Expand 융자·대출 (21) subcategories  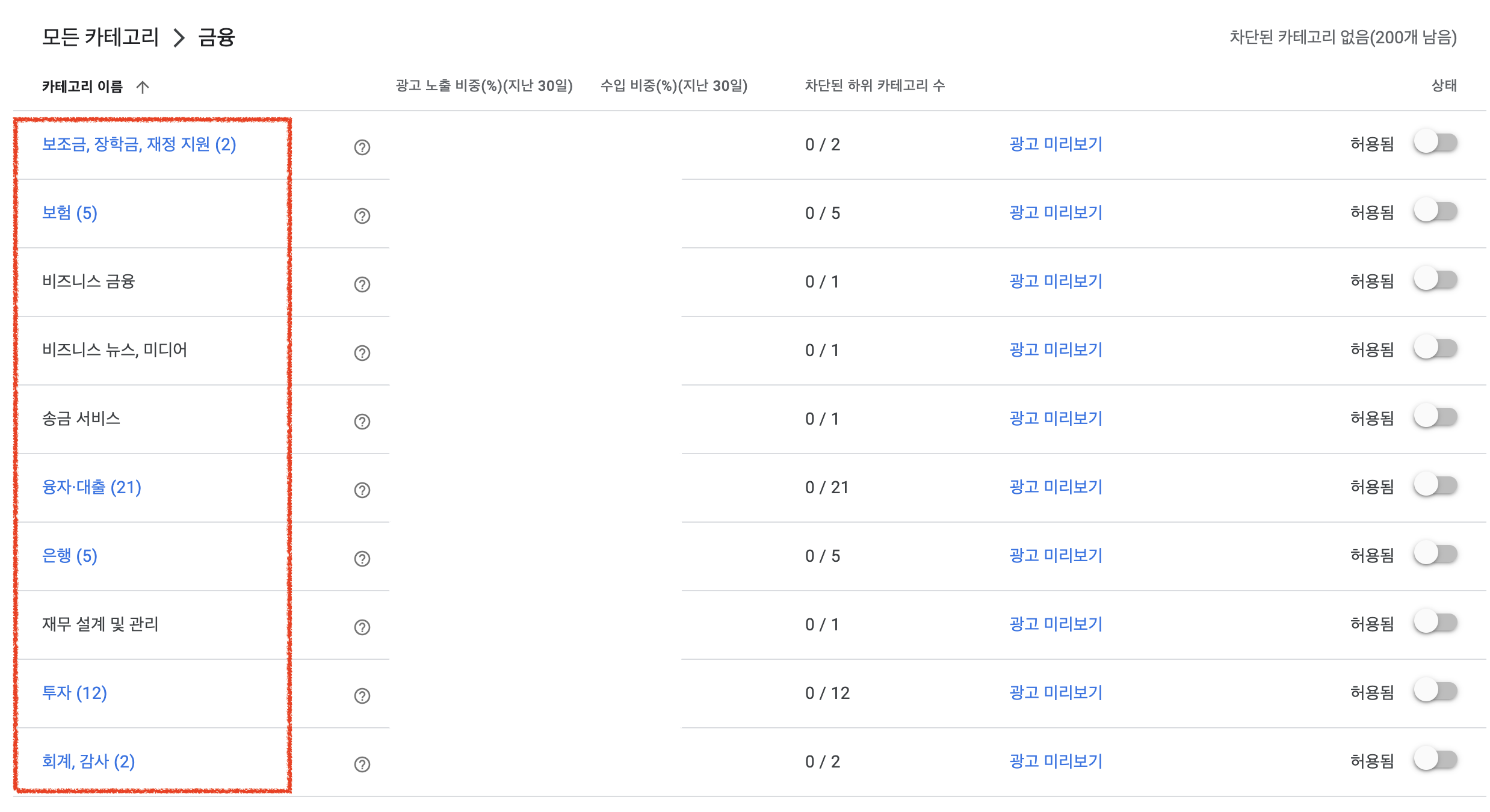pyautogui.click(x=91, y=487)
